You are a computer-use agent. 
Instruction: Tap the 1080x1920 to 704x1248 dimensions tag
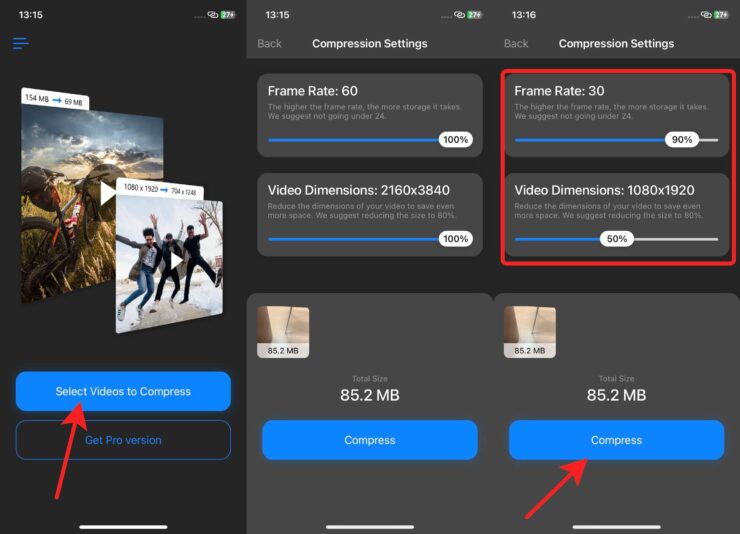click(x=163, y=189)
